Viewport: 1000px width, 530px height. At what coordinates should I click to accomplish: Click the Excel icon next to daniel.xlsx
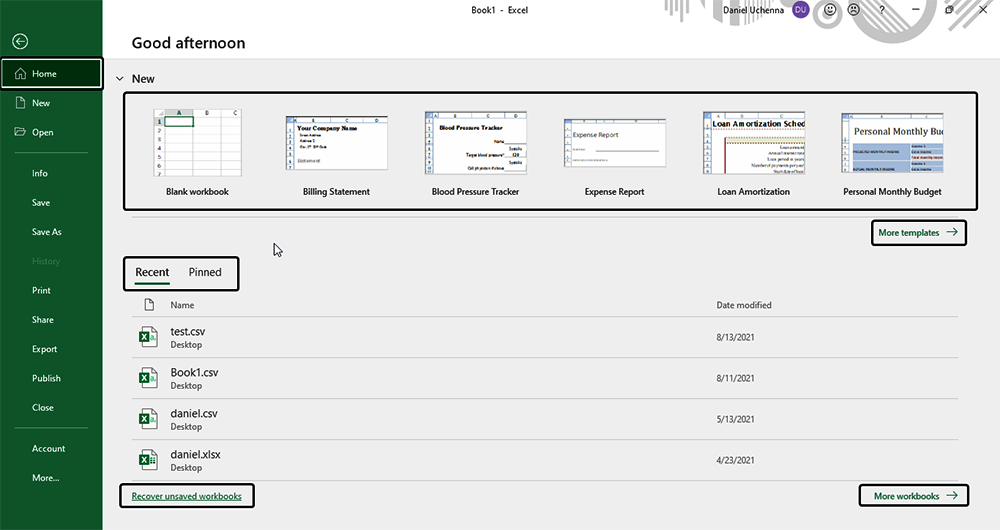[x=148, y=460]
